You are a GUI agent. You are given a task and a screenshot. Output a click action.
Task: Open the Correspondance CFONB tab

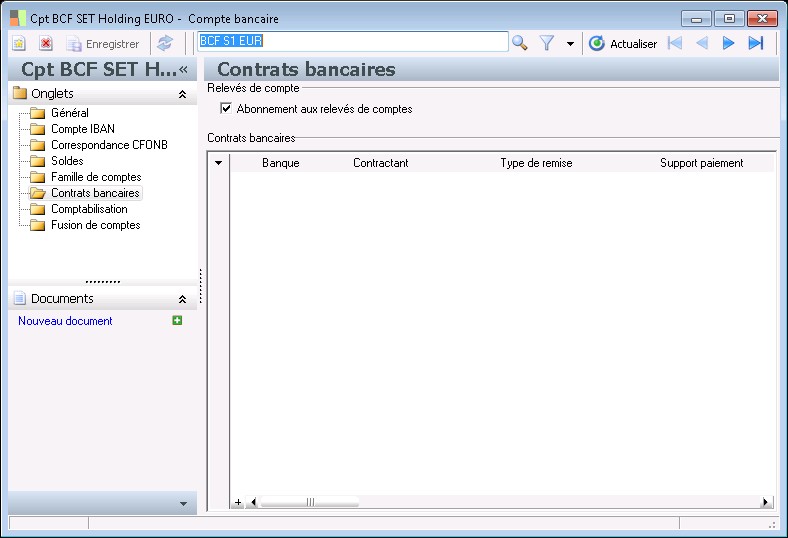[x=109, y=145]
